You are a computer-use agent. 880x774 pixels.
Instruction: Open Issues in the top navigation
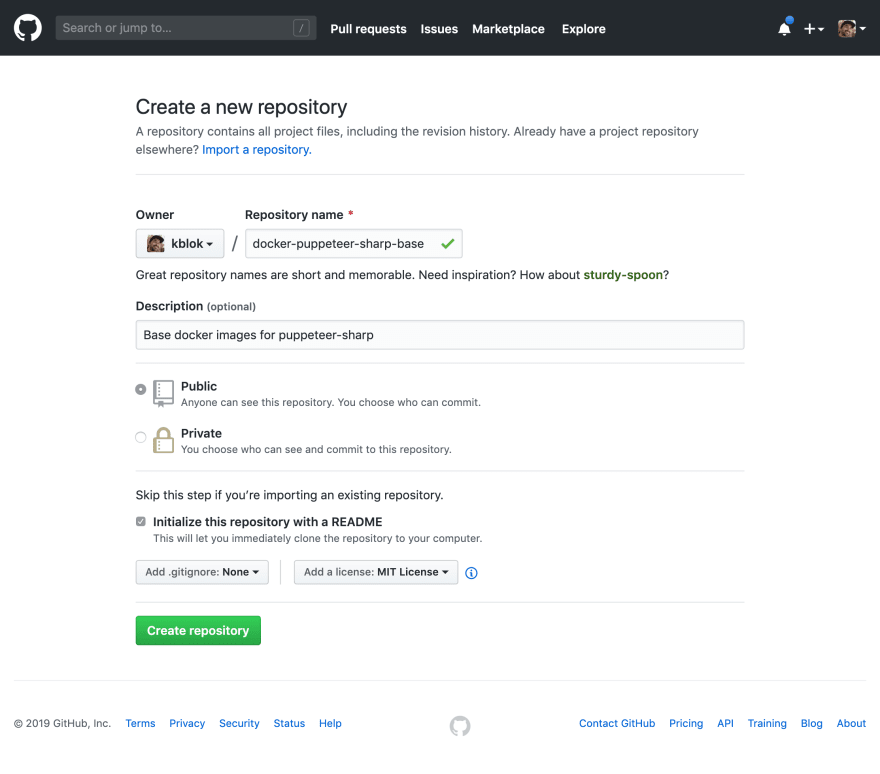439,29
